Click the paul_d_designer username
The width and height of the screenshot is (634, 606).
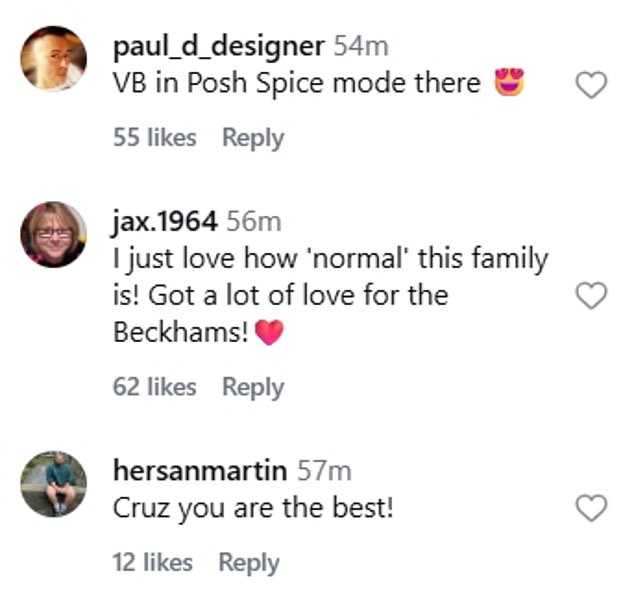218,46
